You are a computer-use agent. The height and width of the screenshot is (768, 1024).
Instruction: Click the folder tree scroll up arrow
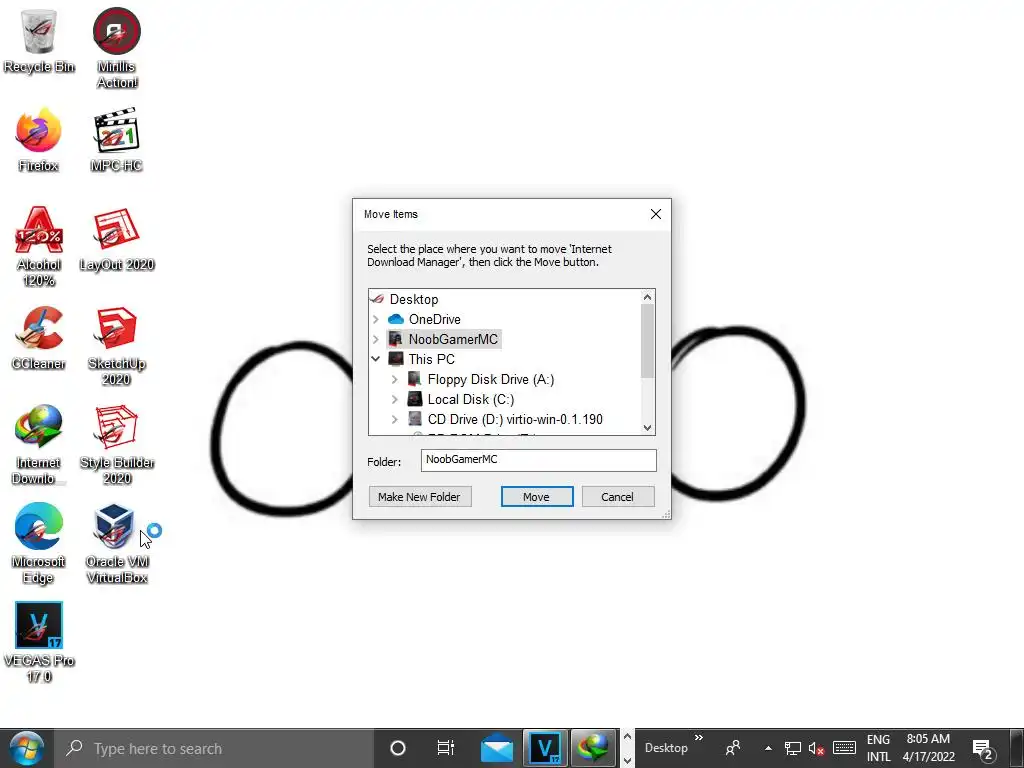[647, 297]
